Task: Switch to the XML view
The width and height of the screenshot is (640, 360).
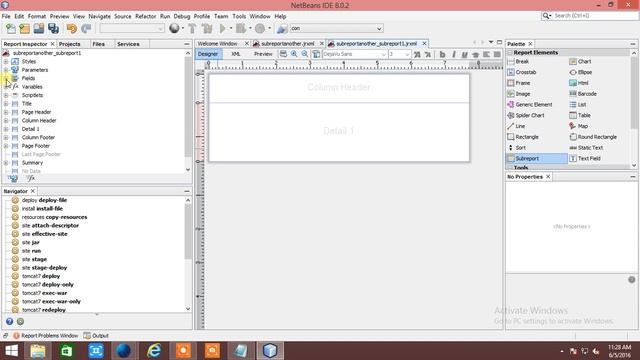Action: tap(236, 54)
